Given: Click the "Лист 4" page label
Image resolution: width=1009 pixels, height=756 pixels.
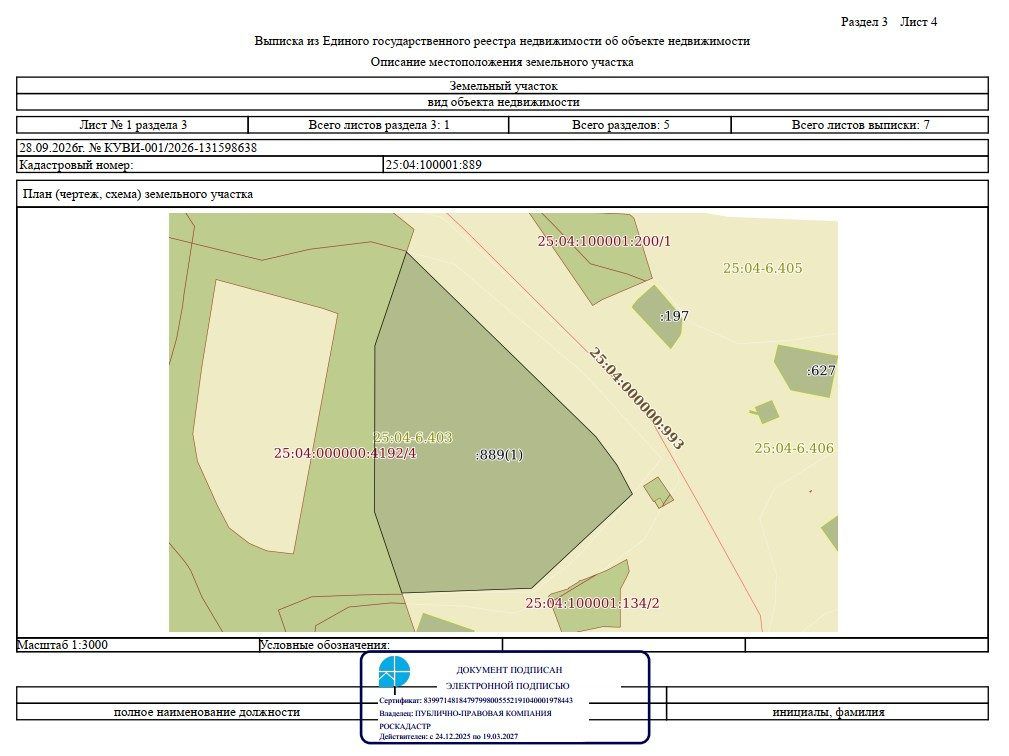Looking at the screenshot, I should [918, 22].
